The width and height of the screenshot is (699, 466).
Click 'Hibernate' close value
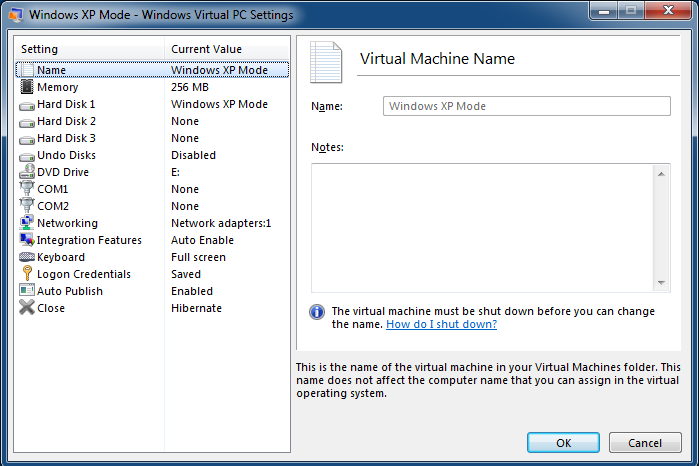(197, 308)
